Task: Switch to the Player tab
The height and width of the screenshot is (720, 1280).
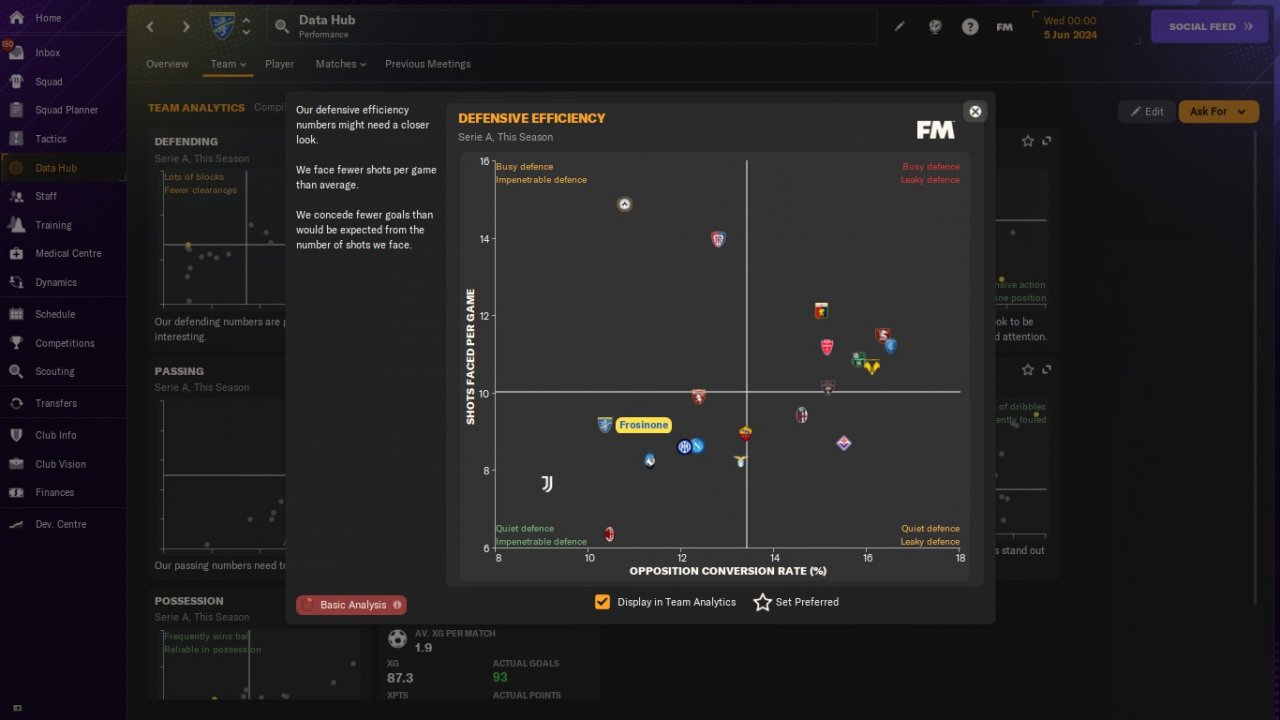Action: coord(280,64)
